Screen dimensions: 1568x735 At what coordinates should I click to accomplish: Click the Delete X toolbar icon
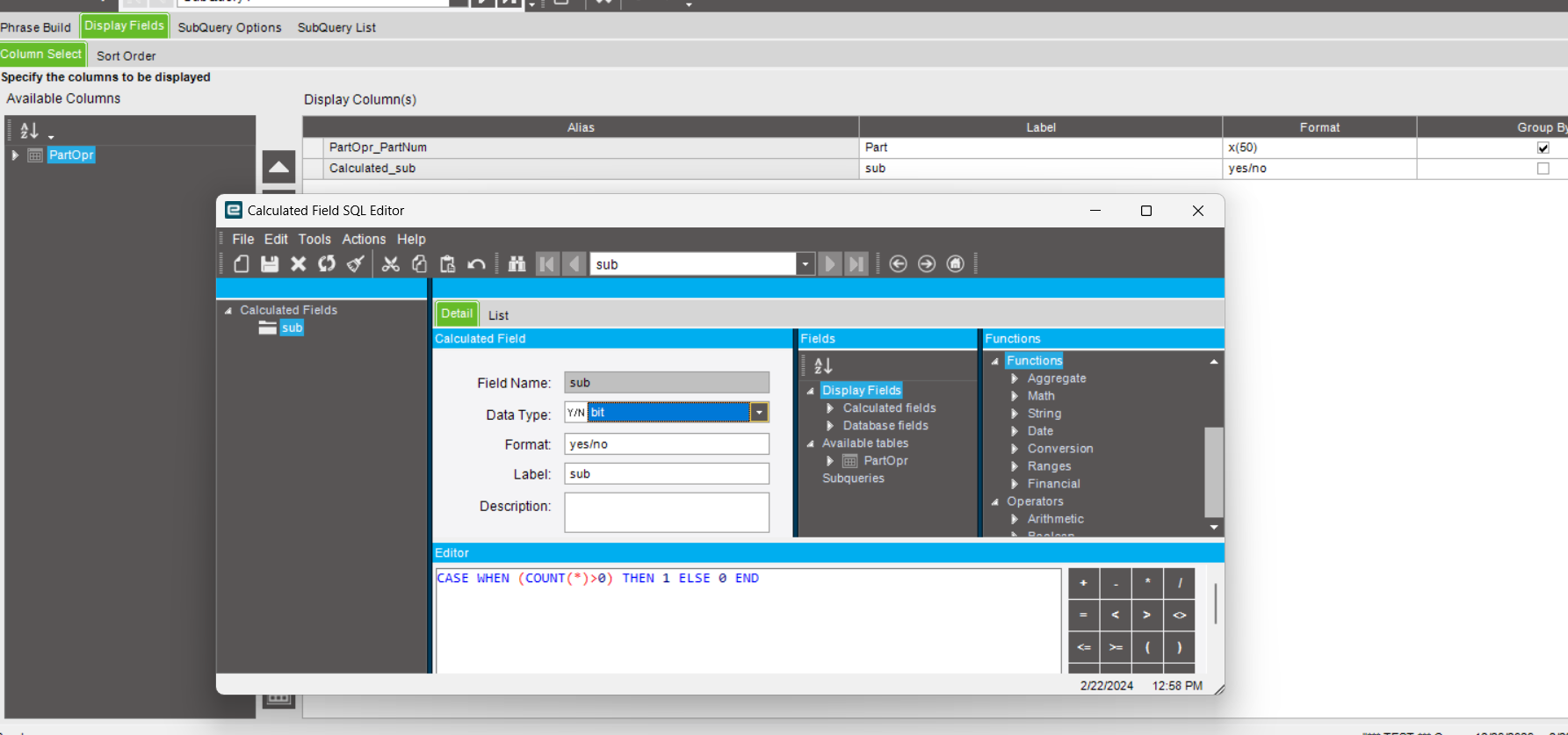[x=299, y=264]
